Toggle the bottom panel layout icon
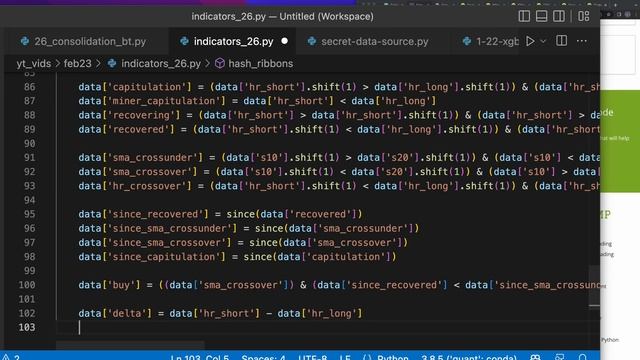This screenshot has height=360, width=640. 542,16
